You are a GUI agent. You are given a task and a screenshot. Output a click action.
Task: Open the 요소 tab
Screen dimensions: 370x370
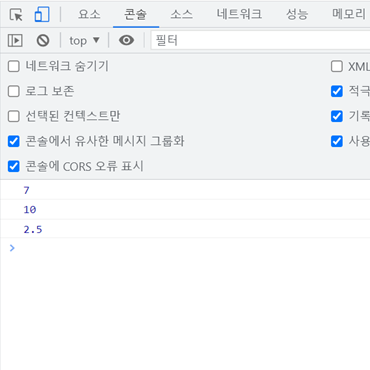89,14
